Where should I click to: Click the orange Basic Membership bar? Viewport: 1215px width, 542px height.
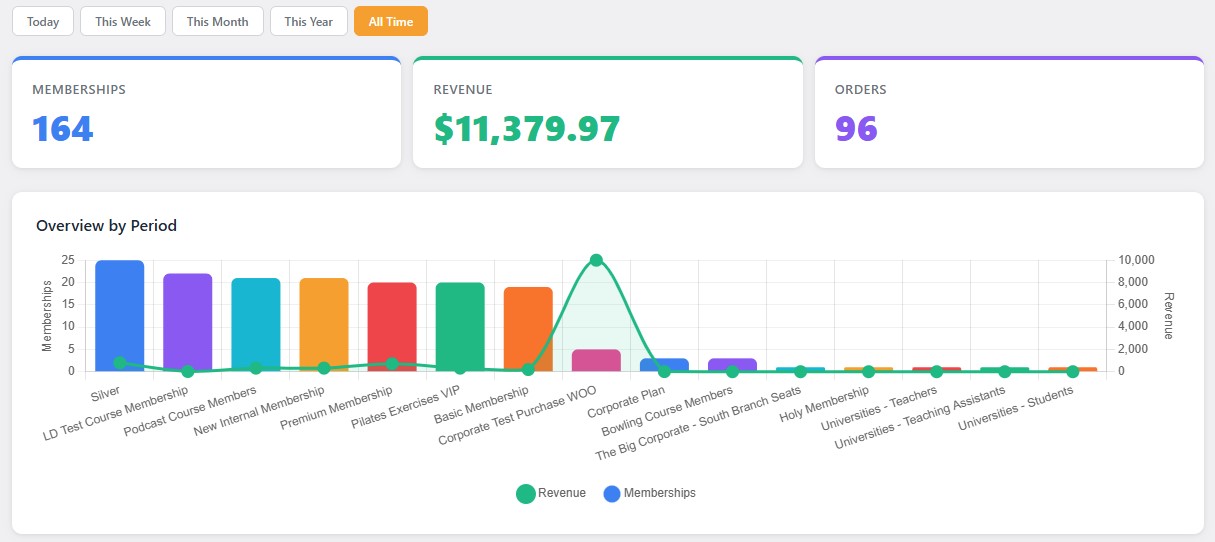(x=528, y=325)
